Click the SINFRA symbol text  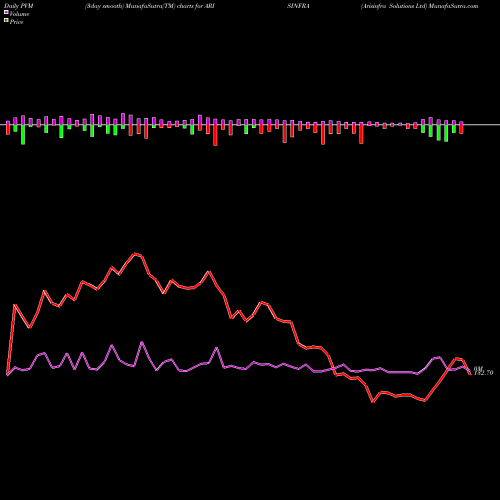[x=298, y=6]
